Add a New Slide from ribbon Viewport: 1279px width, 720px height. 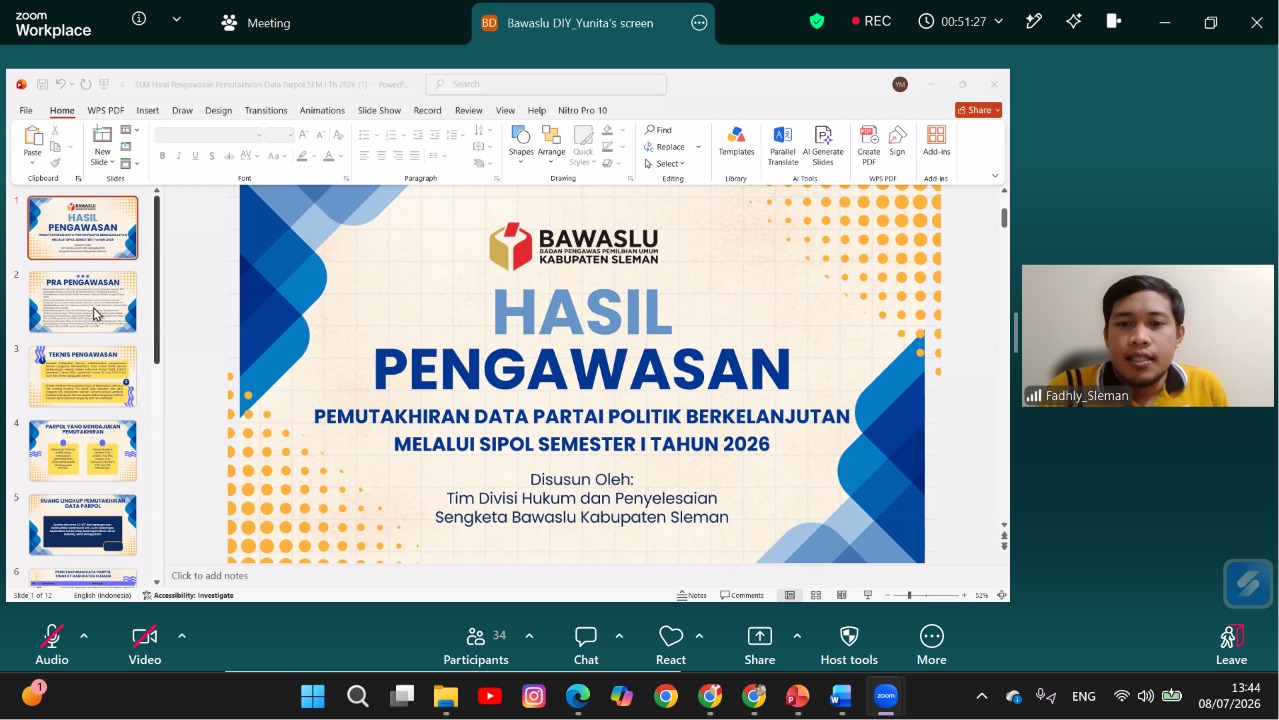102,147
